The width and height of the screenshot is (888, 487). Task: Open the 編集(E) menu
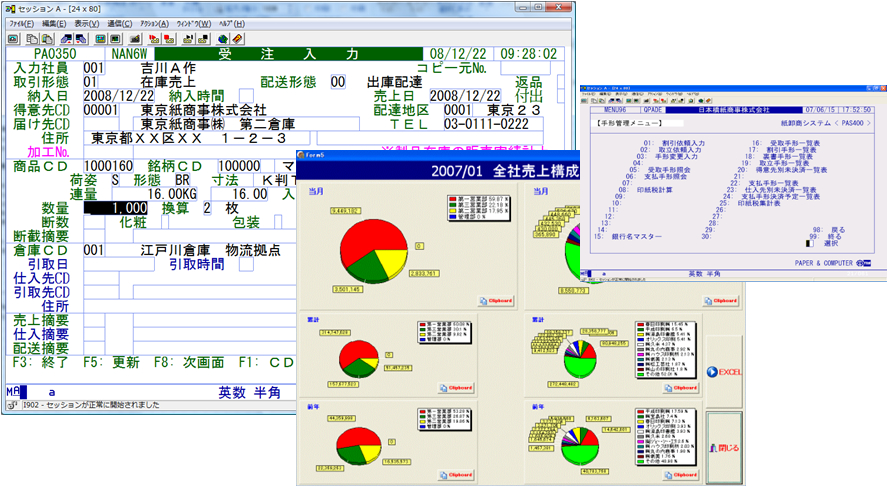pyautogui.click(x=54, y=24)
